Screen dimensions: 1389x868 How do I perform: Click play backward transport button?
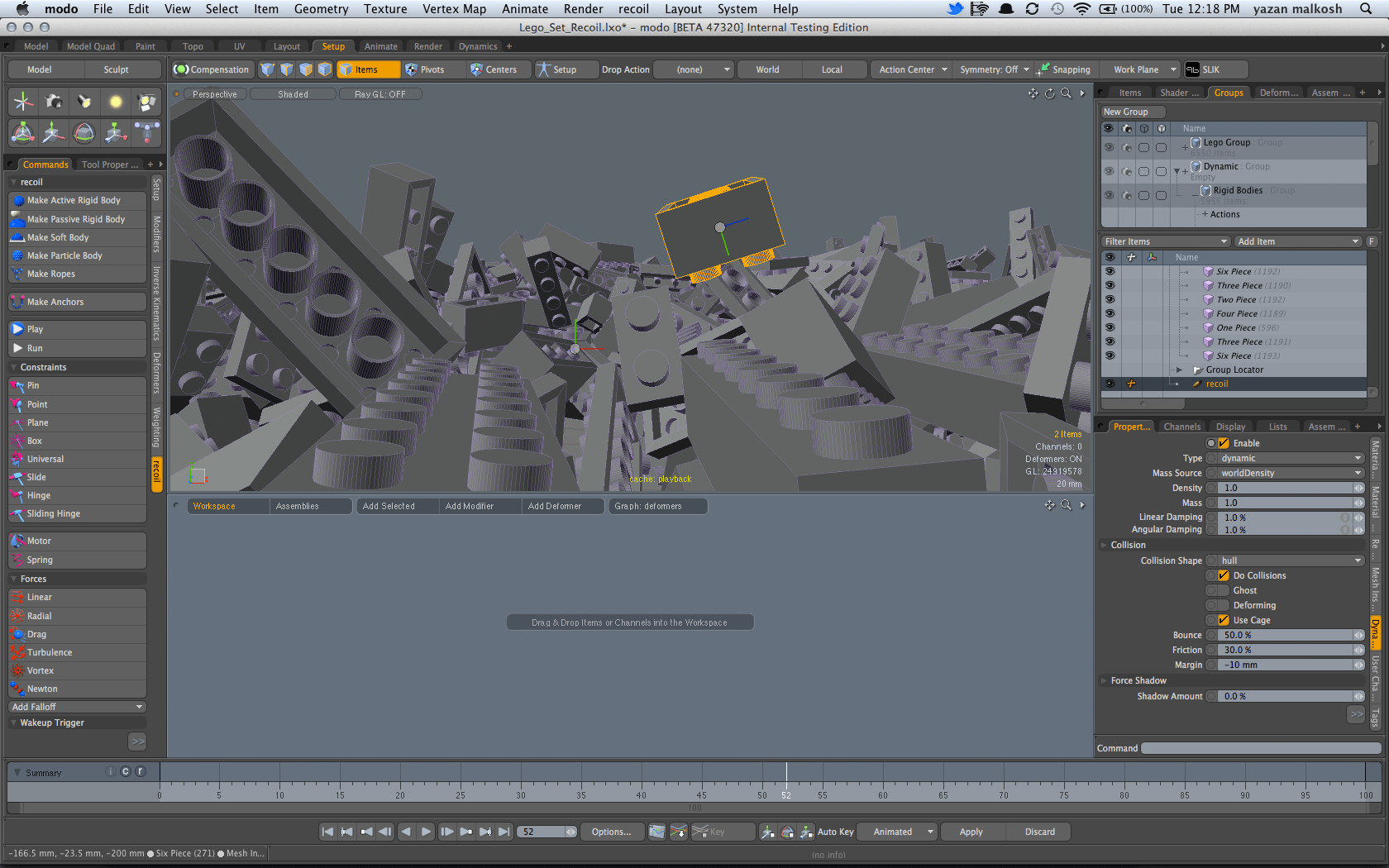[x=406, y=832]
